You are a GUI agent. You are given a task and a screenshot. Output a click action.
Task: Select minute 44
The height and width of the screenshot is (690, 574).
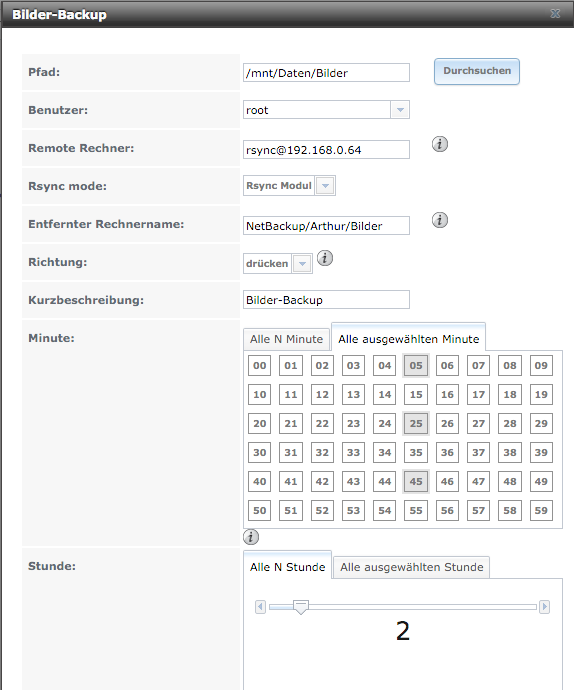coord(384,481)
